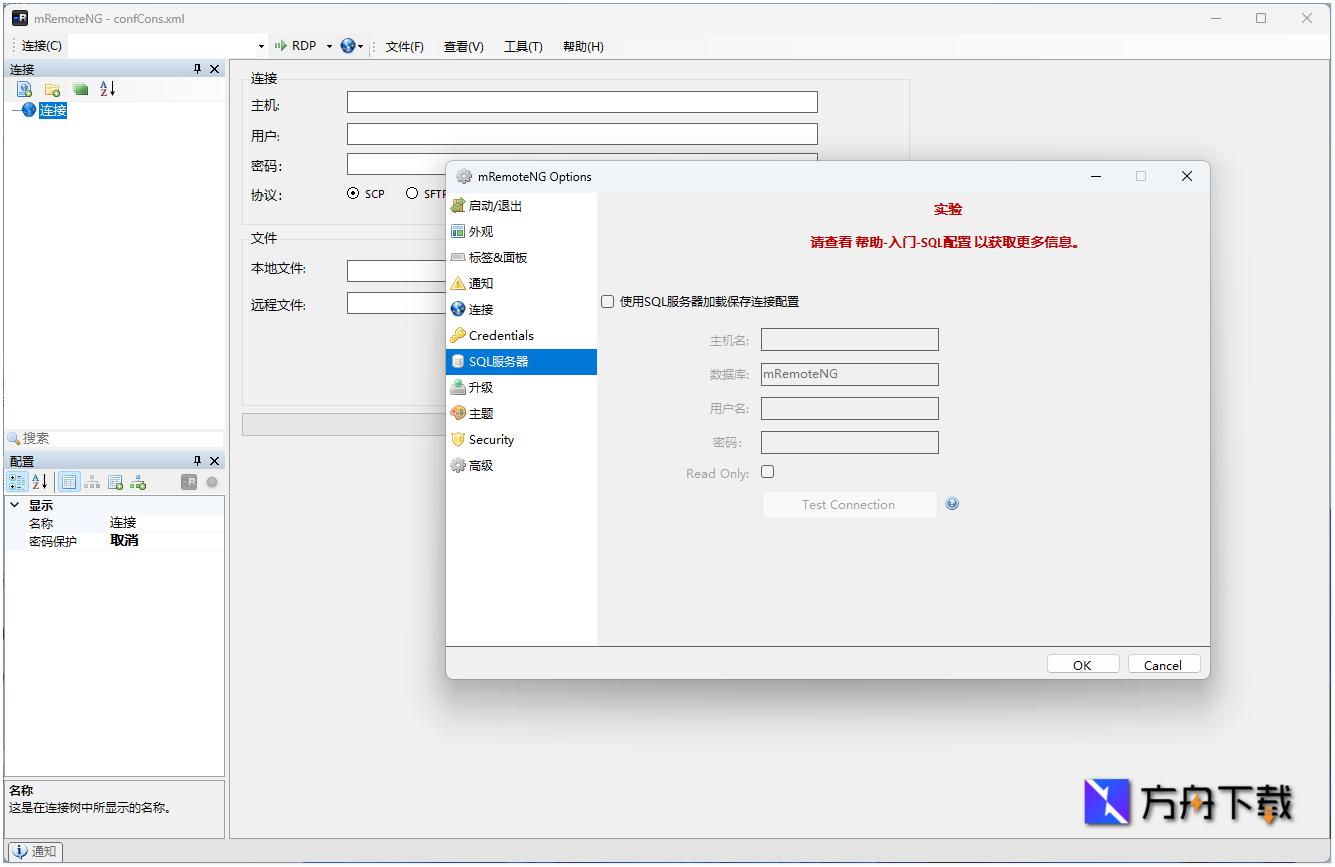Pin the 连接 panel with pushpin icon
This screenshot has width=1335, height=867.
point(197,69)
